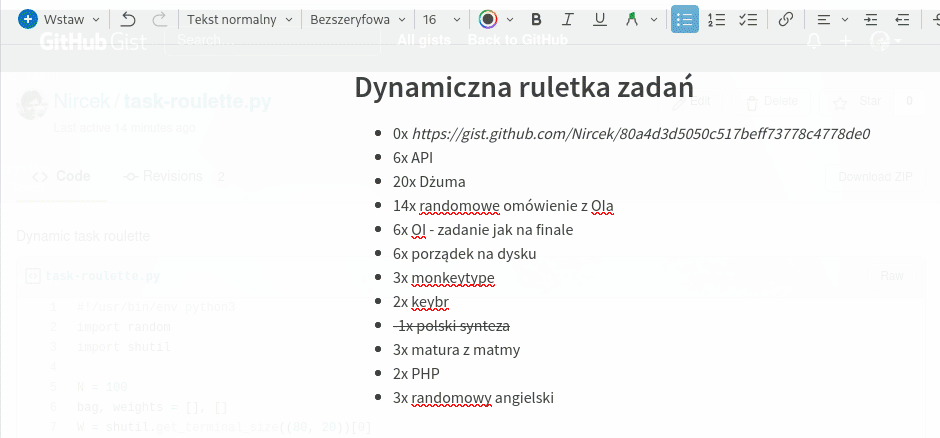
Task: Click Back to GitHub in background page
Action: click(x=517, y=41)
